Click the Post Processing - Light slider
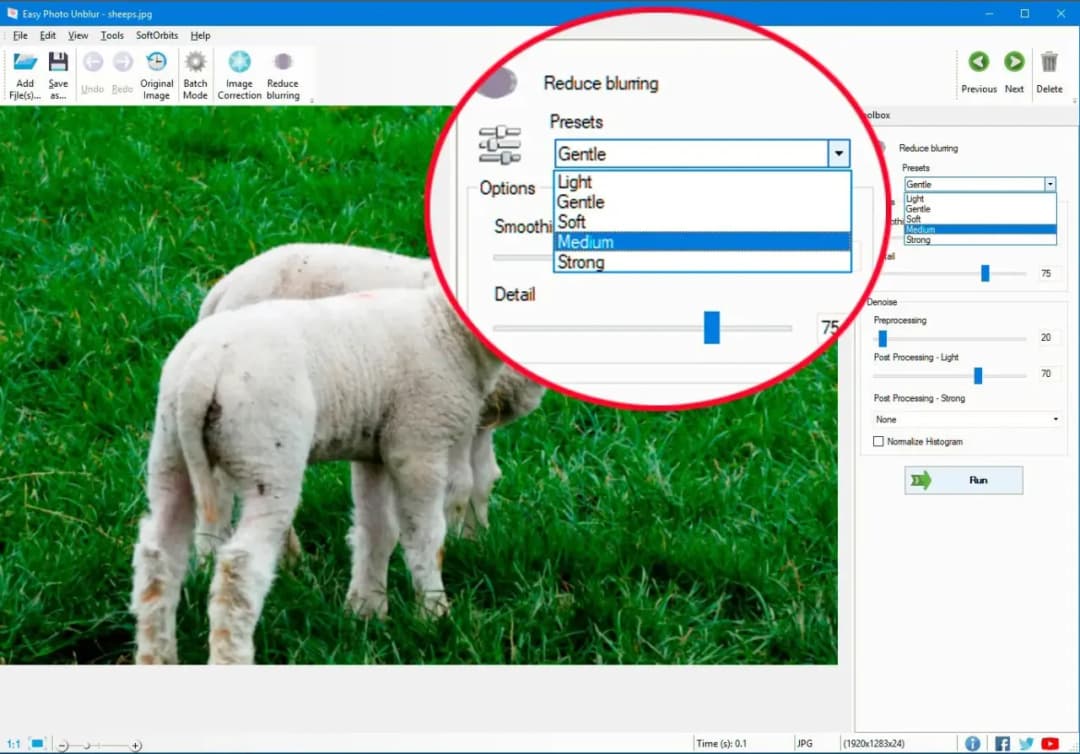This screenshot has height=754, width=1080. (978, 375)
